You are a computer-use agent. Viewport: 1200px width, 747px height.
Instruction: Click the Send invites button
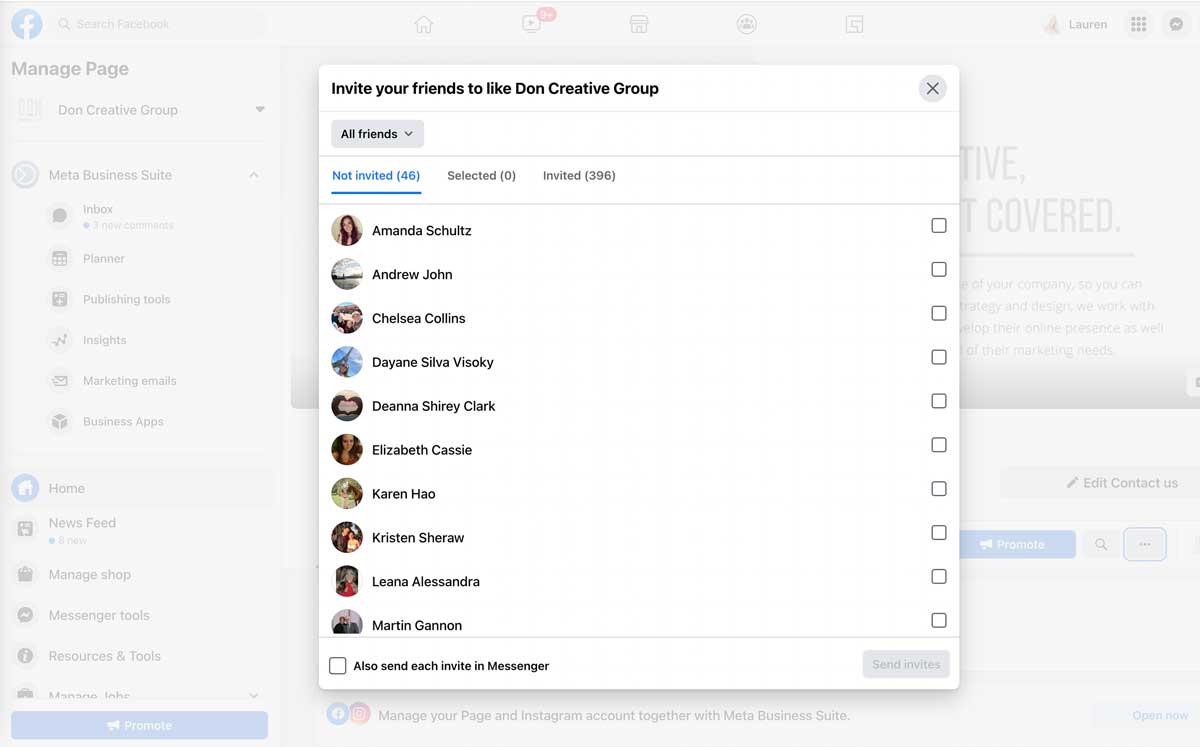[x=906, y=665]
